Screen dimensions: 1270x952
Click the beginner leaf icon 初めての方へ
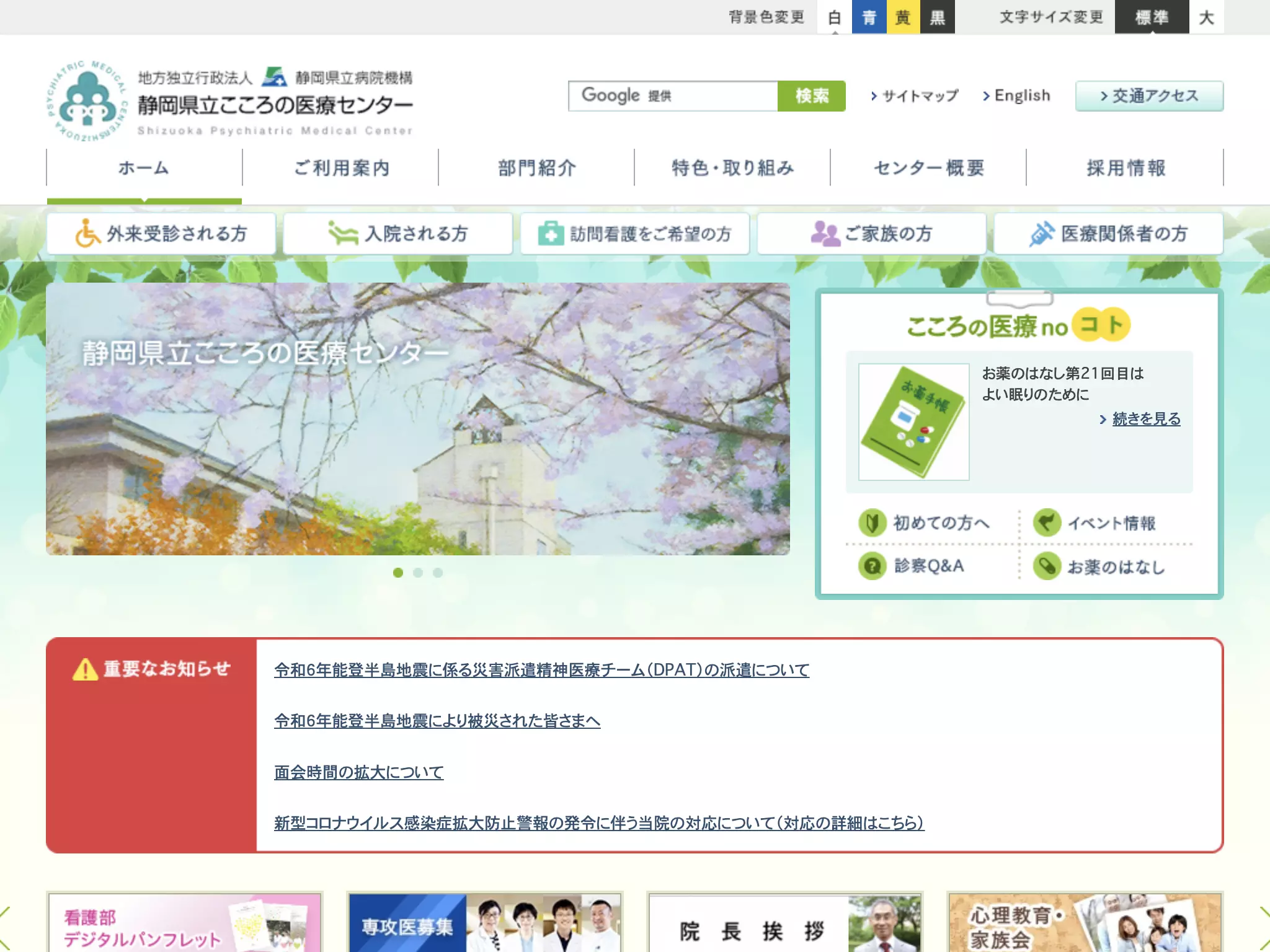tap(872, 523)
